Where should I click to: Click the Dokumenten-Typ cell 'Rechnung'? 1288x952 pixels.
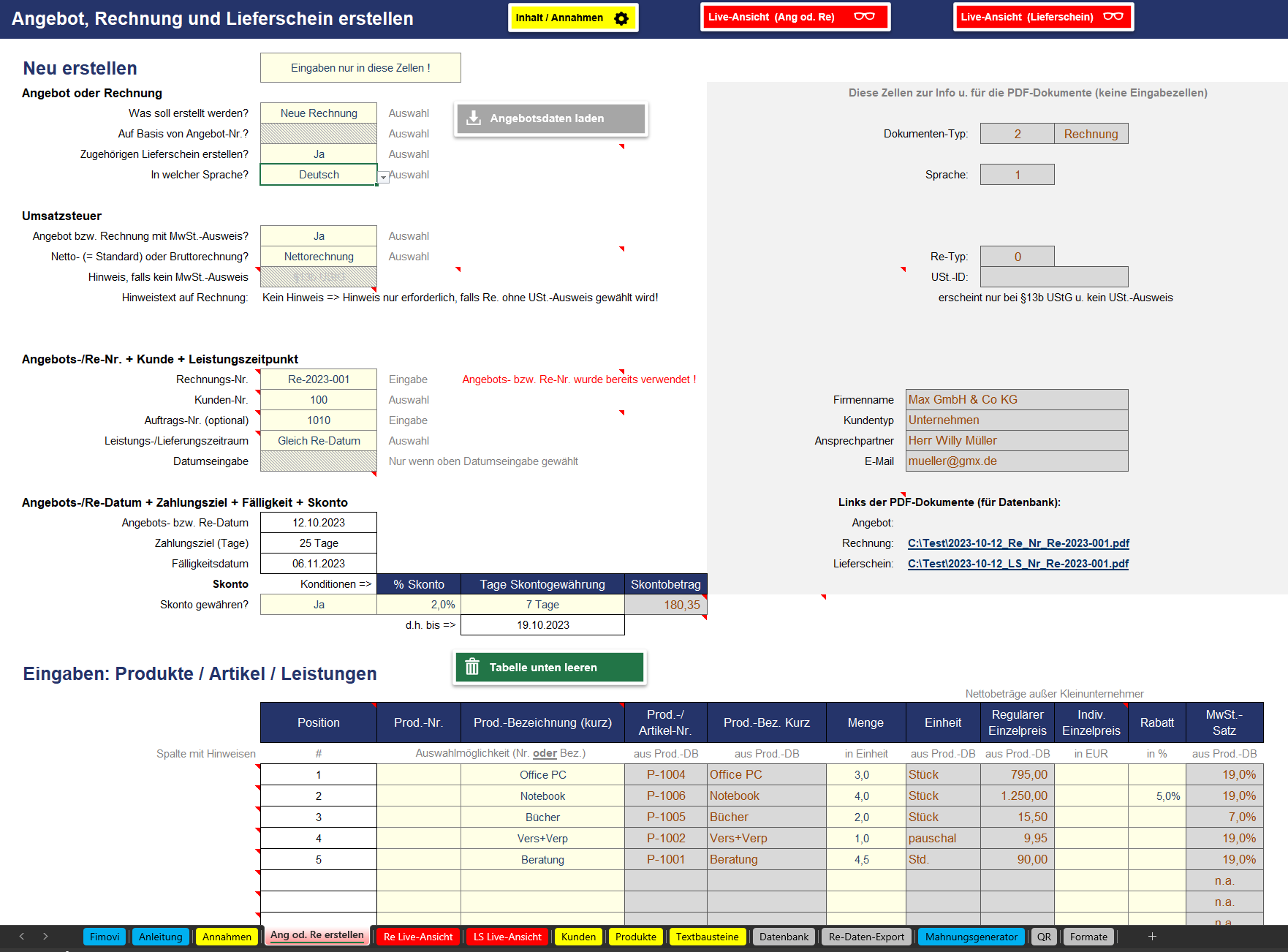(x=1091, y=134)
